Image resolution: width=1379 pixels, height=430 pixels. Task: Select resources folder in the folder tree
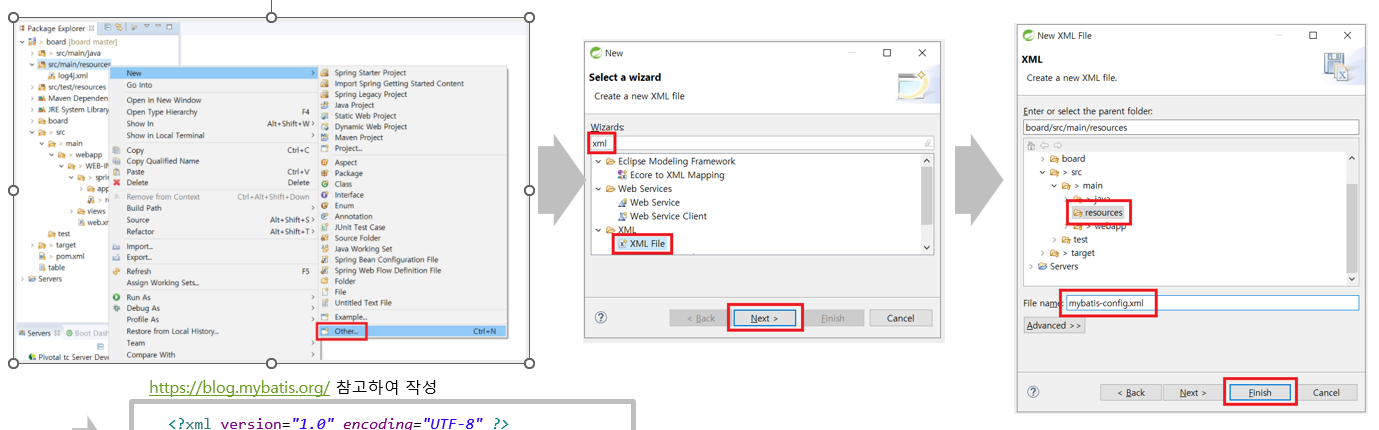(1097, 213)
